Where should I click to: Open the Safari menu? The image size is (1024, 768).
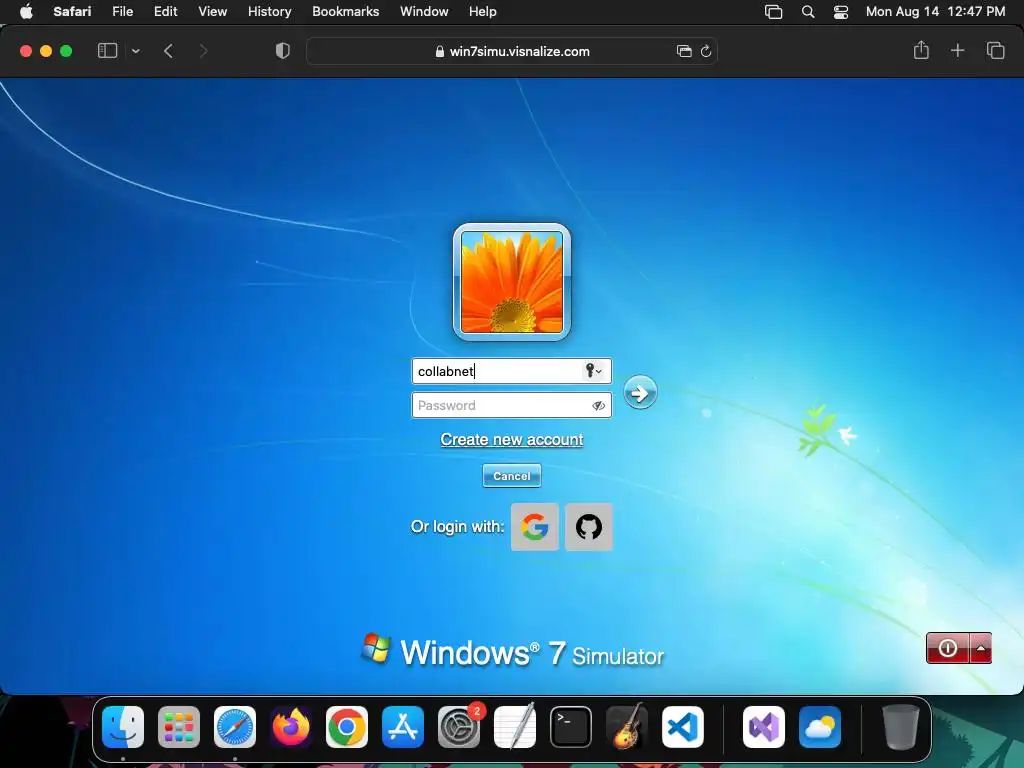72,12
